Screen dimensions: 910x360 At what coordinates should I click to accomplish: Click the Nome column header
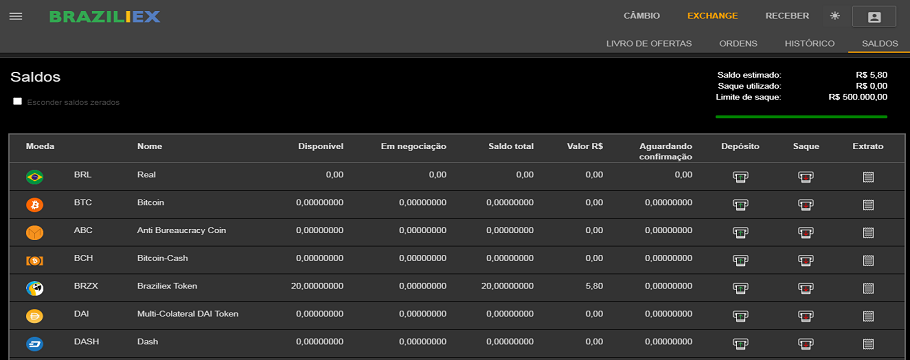click(x=150, y=146)
